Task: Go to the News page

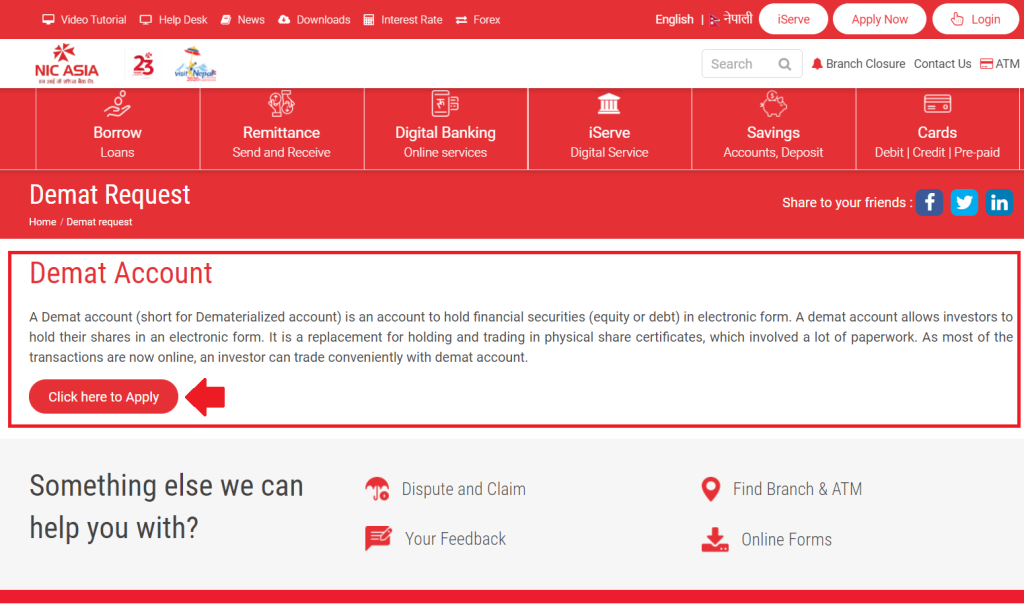Action: [x=243, y=20]
